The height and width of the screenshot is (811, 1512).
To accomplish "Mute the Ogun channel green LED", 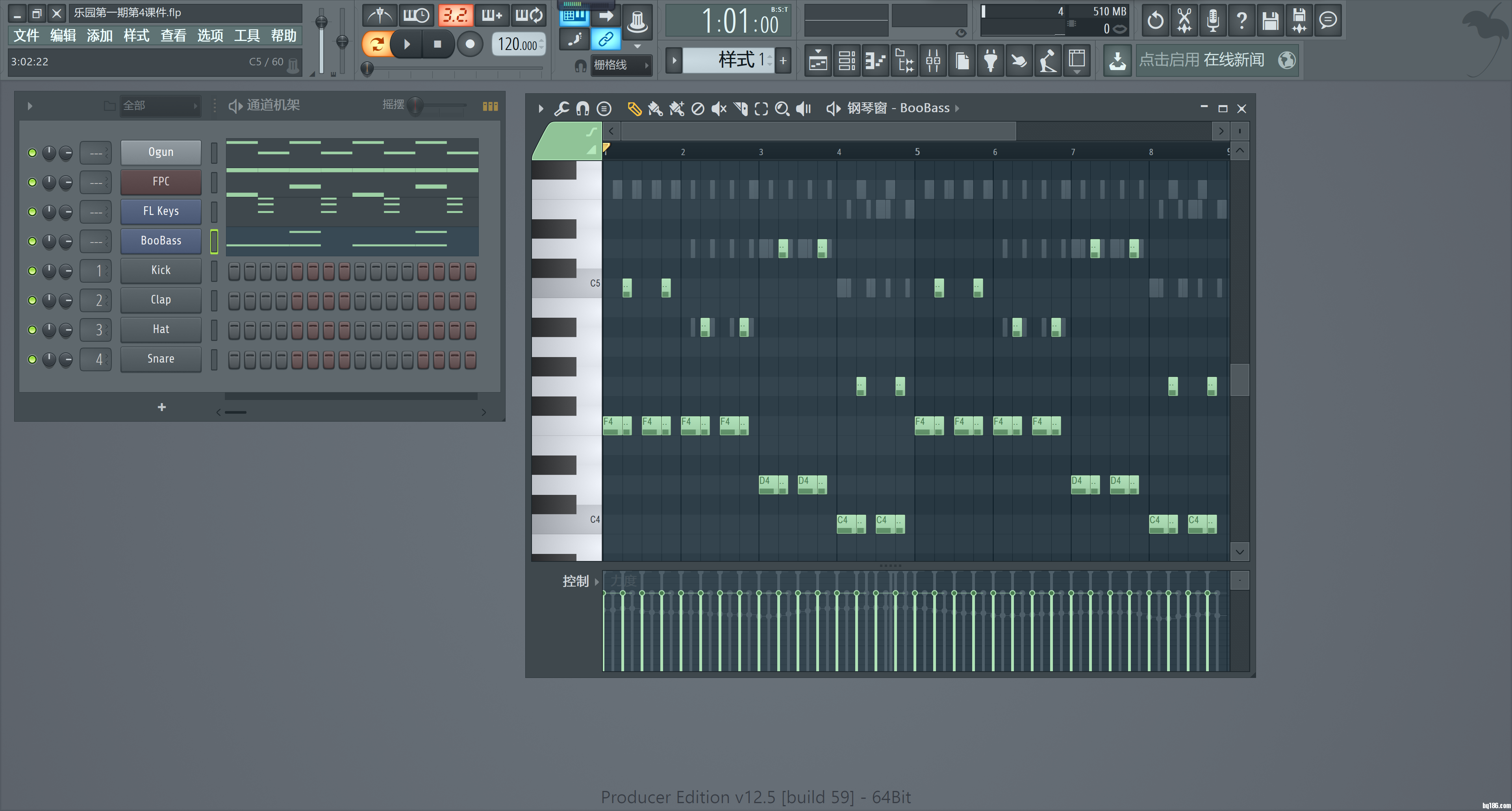I will pyautogui.click(x=32, y=153).
